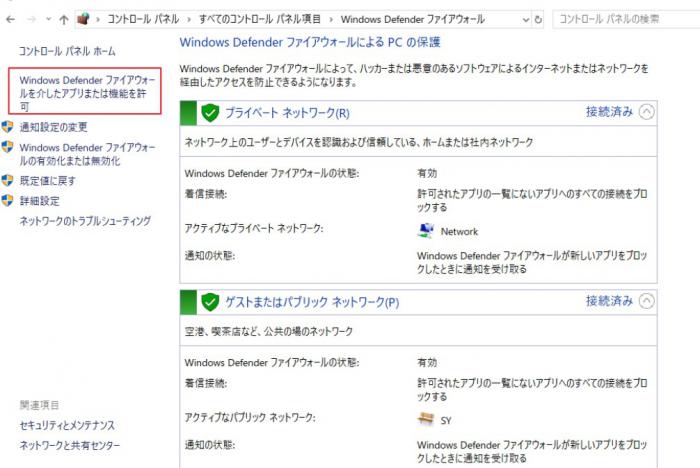
Task: Click the Control Panel icon in the address bar
Action: pyautogui.click(x=83, y=19)
